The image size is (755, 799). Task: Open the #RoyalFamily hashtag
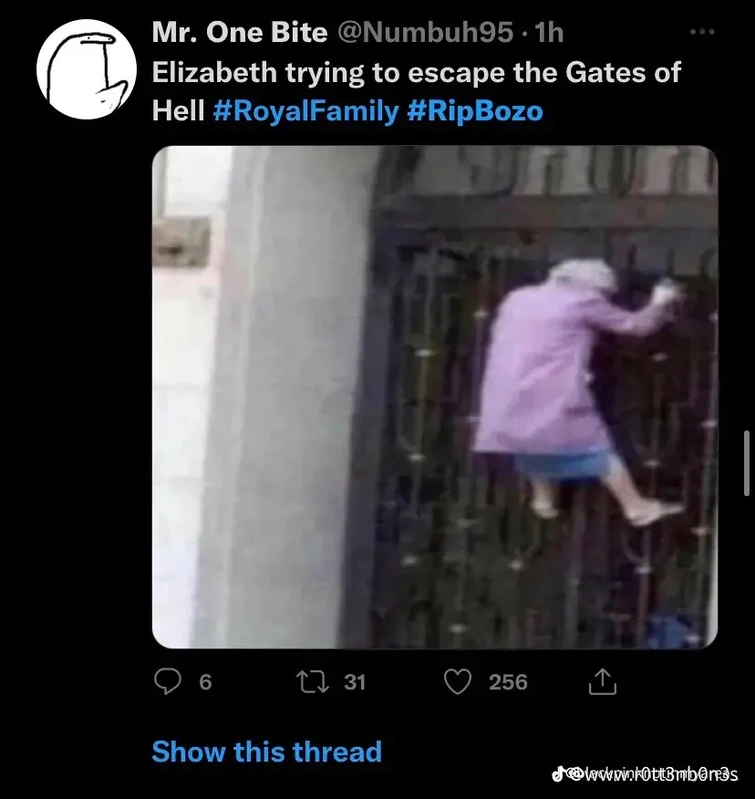[x=306, y=111]
